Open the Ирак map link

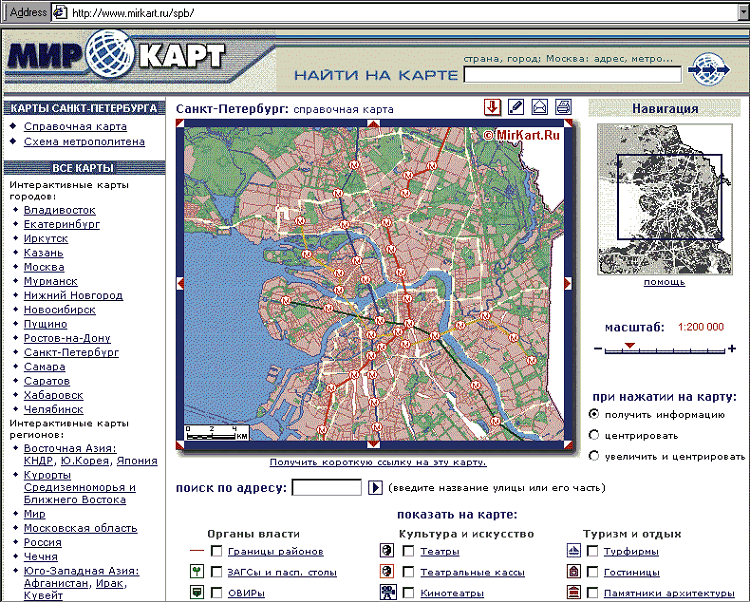(x=110, y=583)
